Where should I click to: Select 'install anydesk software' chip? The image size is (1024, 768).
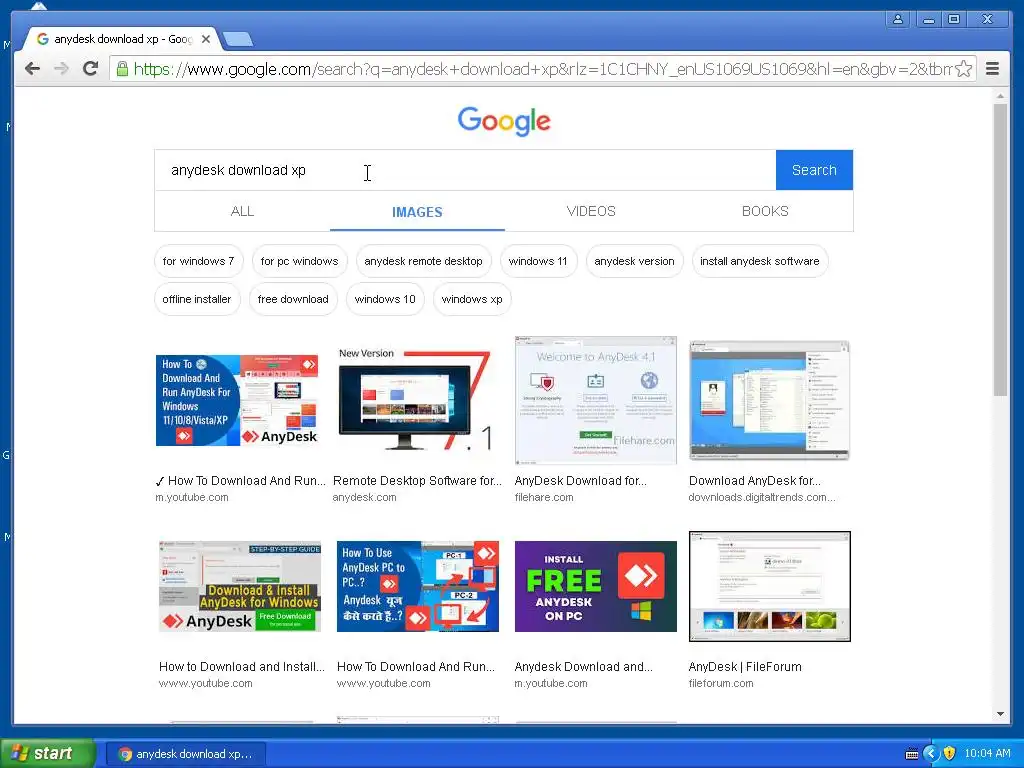[x=760, y=261]
